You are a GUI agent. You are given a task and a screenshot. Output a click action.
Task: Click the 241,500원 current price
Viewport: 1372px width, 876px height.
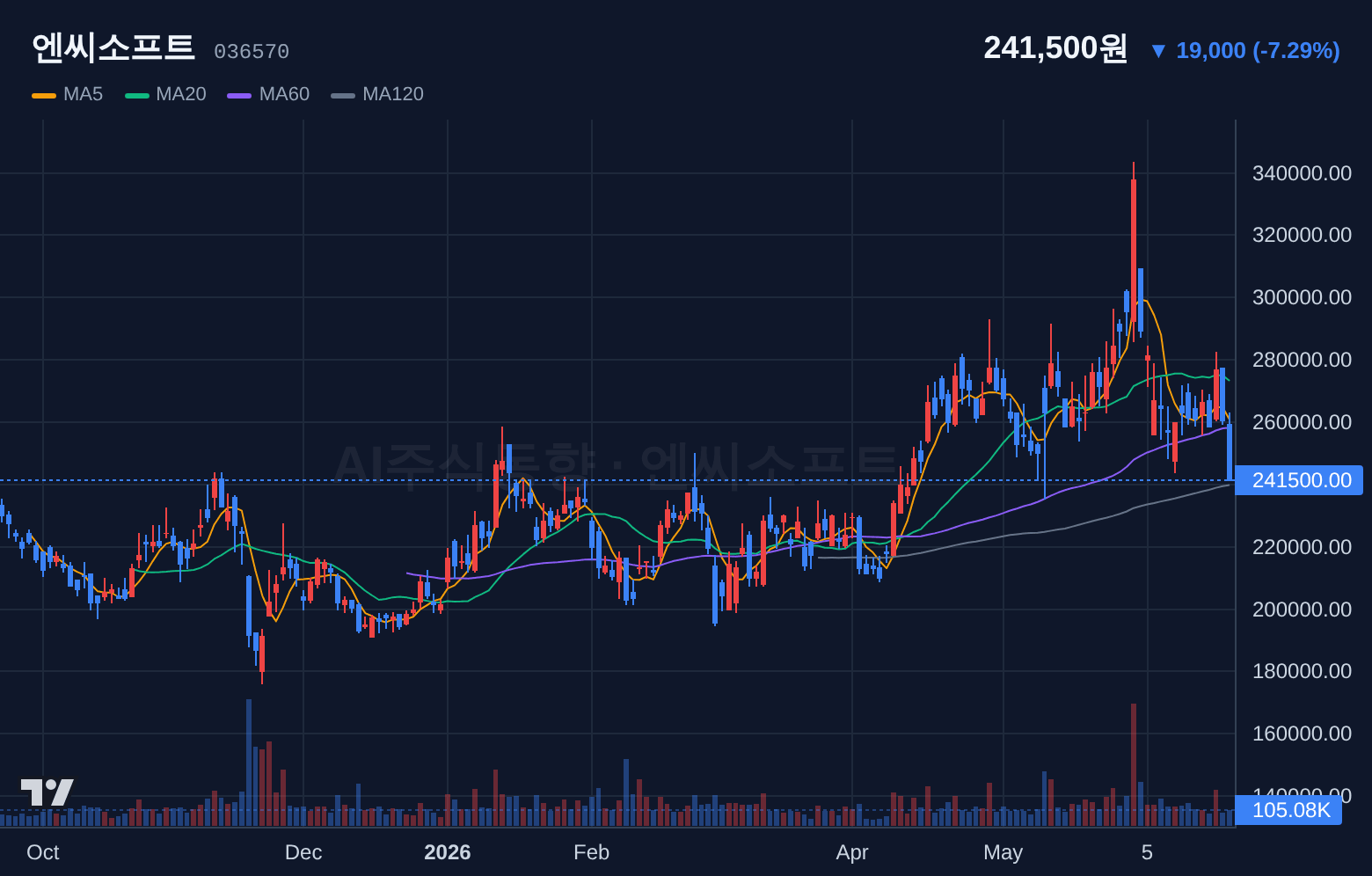pyautogui.click(x=1055, y=48)
